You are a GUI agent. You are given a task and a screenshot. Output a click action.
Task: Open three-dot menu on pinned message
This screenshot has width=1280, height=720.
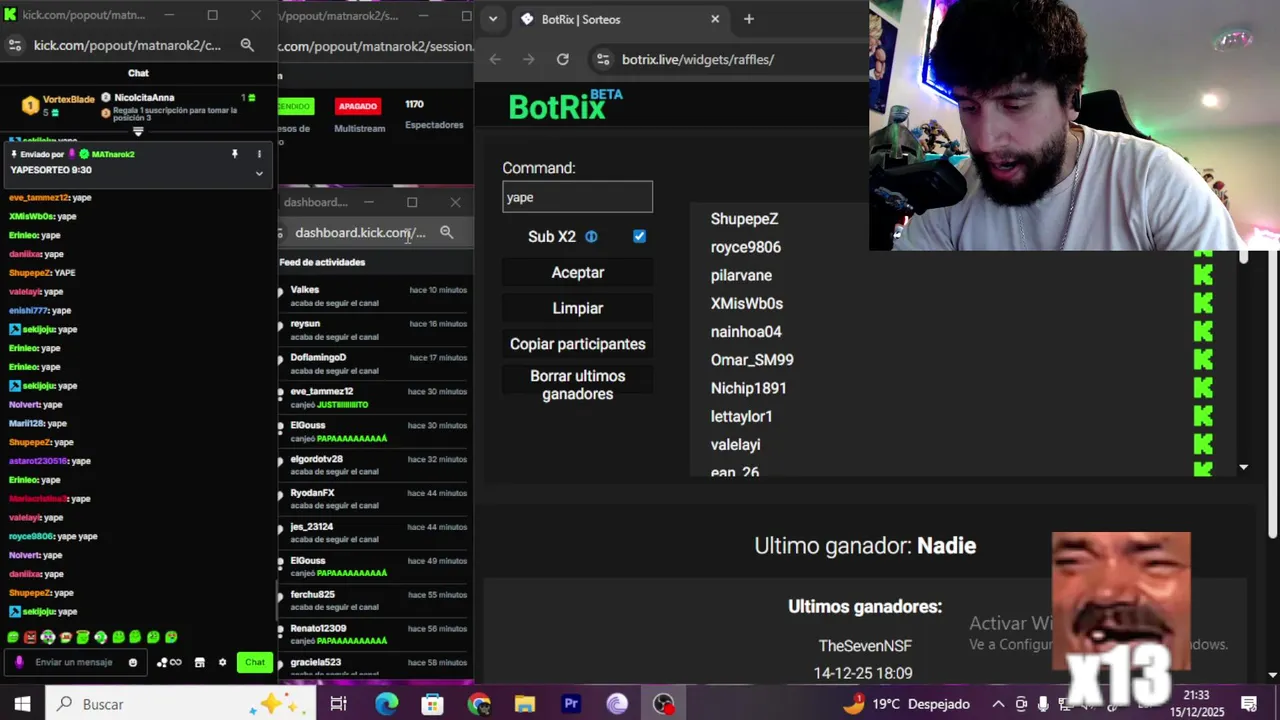(259, 154)
